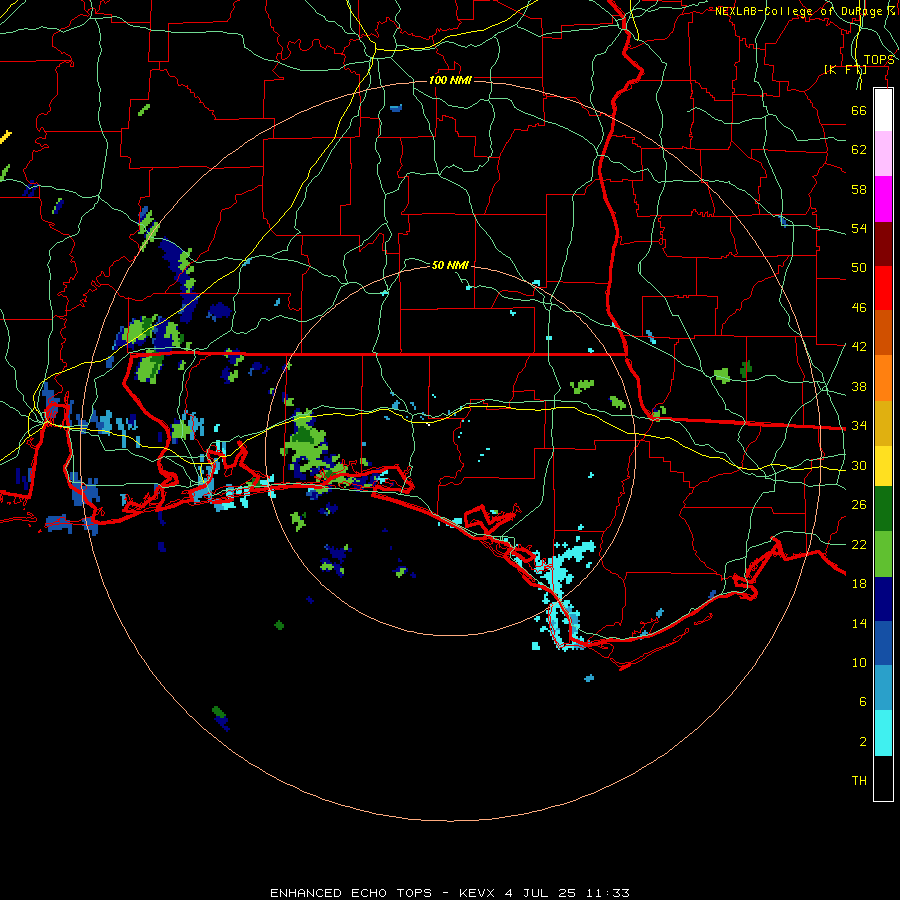Click the gold legend color band

click(x=883, y=423)
